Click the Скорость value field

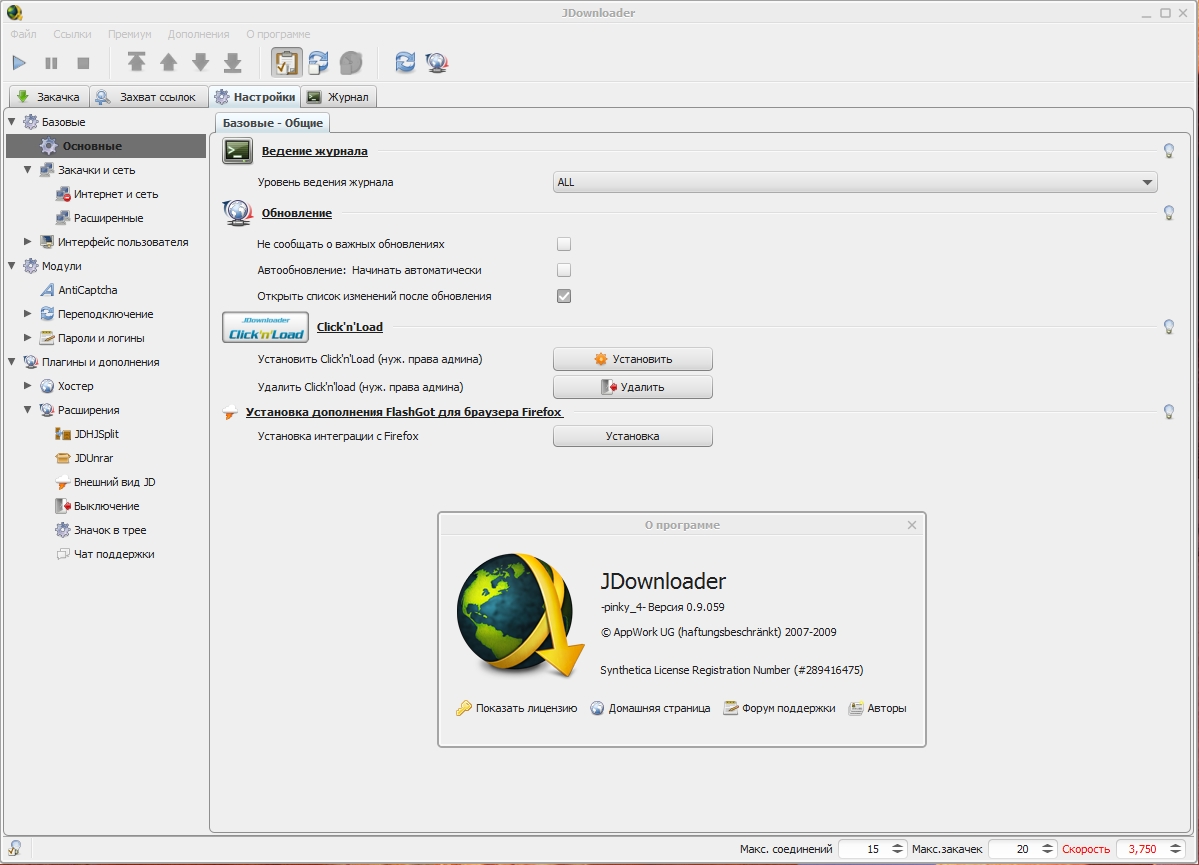coord(1142,849)
